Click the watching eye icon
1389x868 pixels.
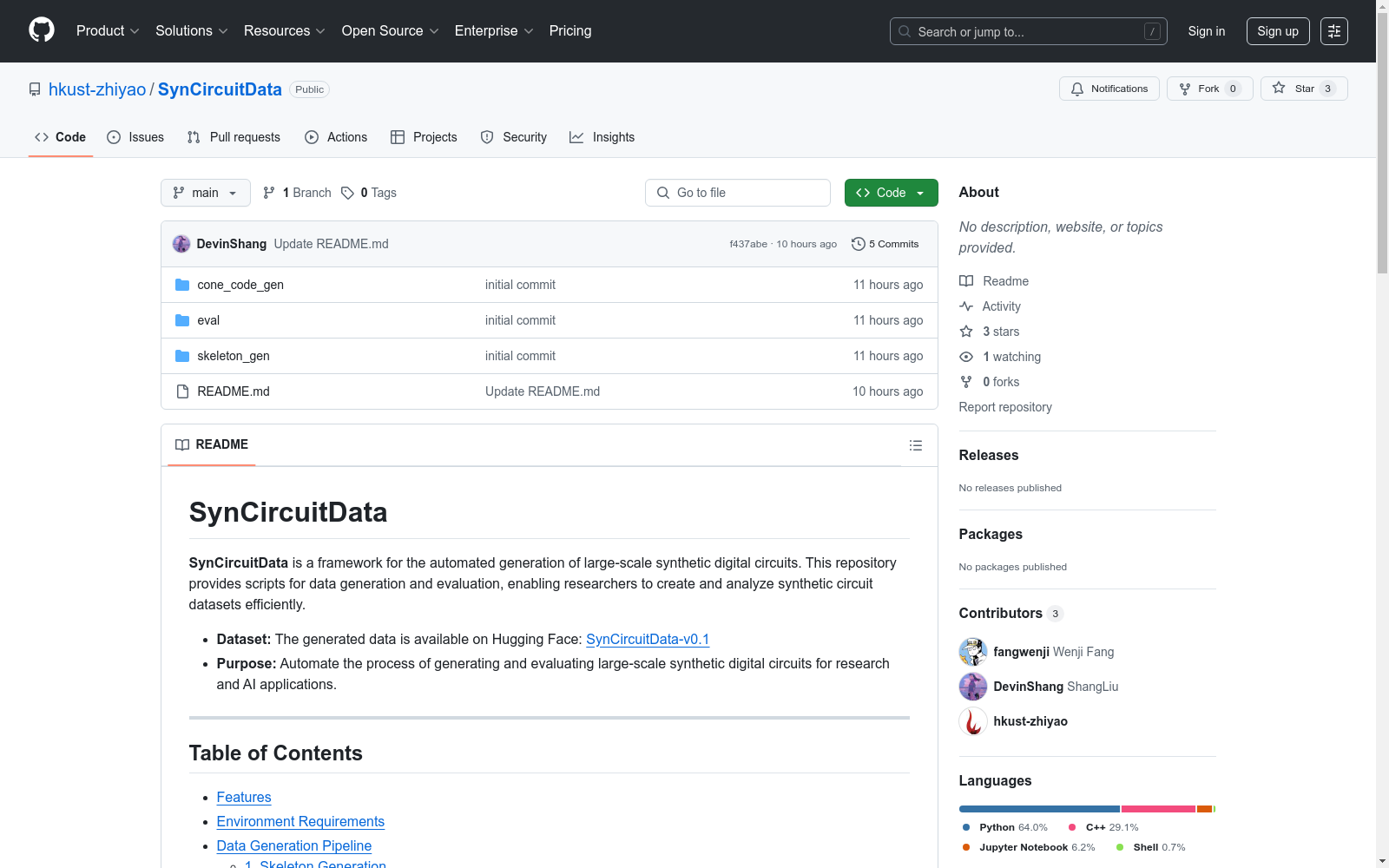(966, 357)
